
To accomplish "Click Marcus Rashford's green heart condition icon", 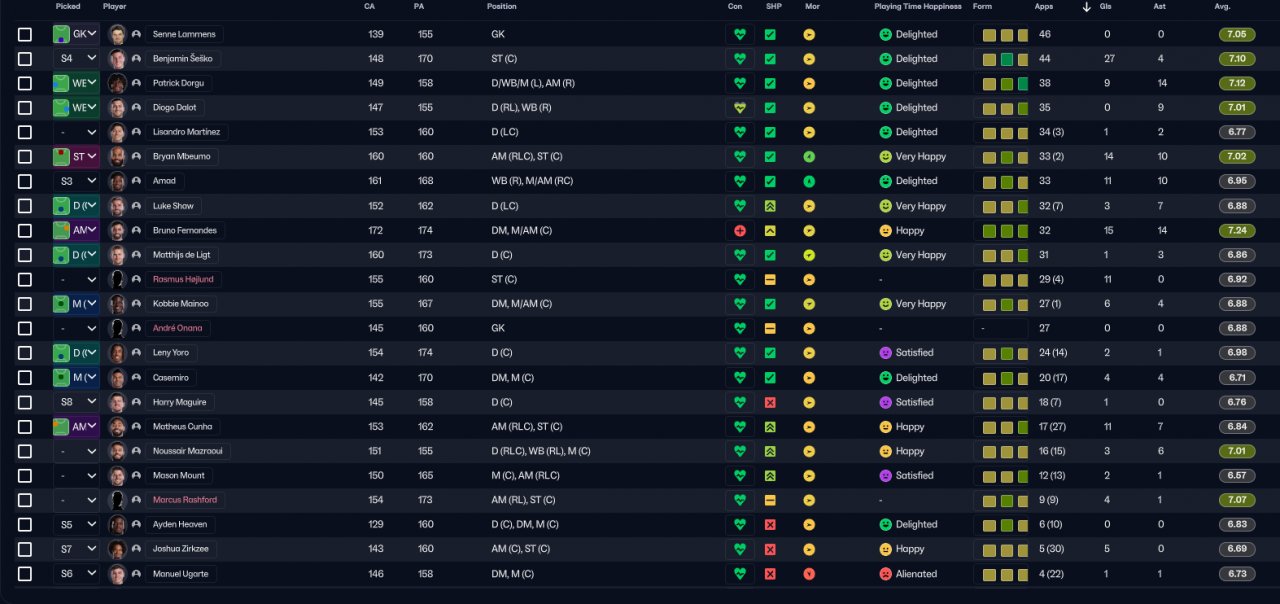I will pyautogui.click(x=740, y=500).
